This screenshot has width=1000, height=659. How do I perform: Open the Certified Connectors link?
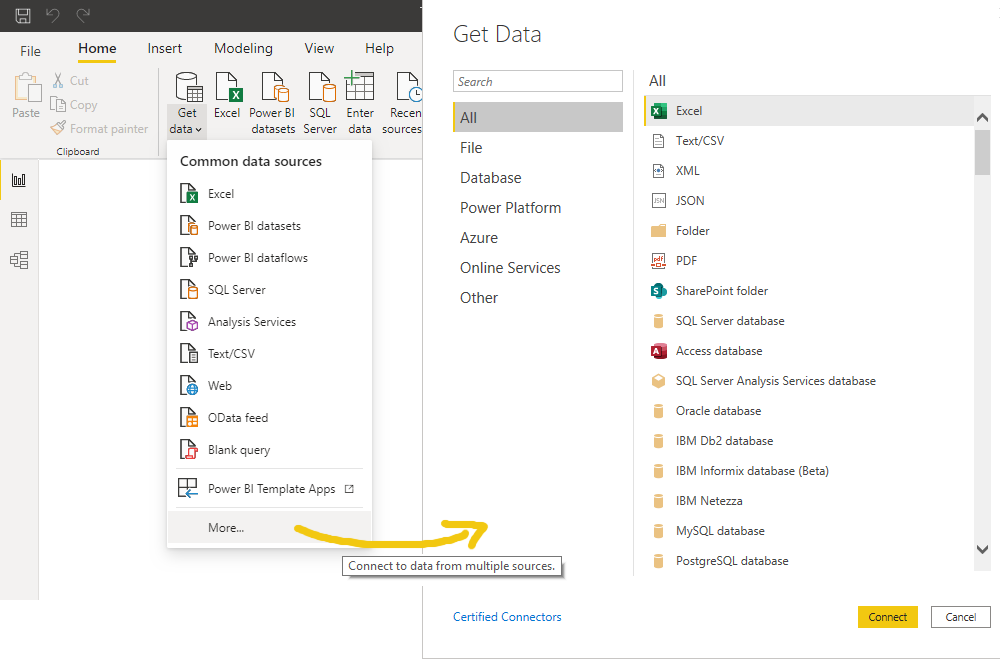tap(507, 617)
